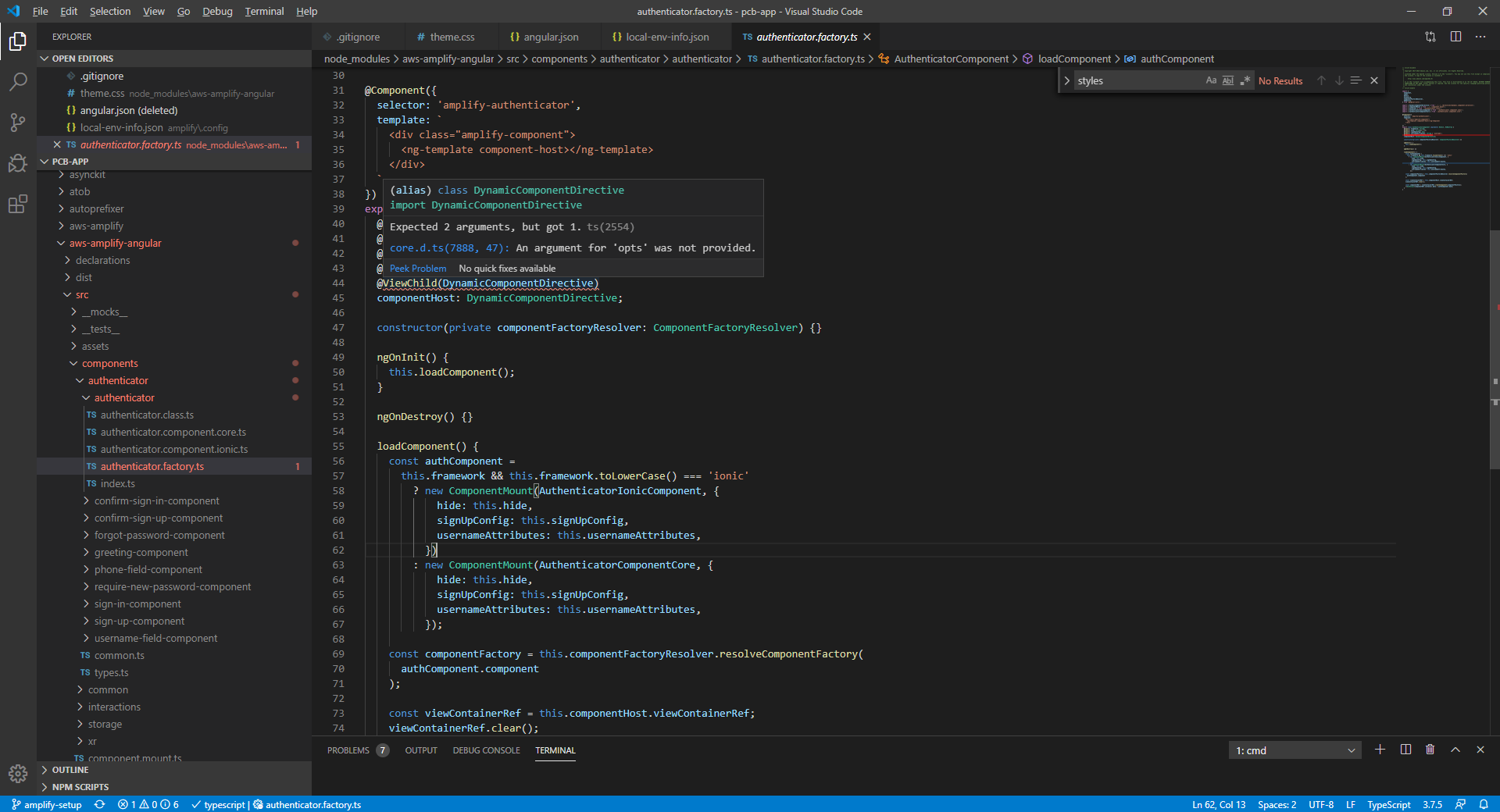Image resolution: width=1500 pixels, height=812 pixels.
Task: Click the amplify-setup git branch status item
Action: point(48,804)
